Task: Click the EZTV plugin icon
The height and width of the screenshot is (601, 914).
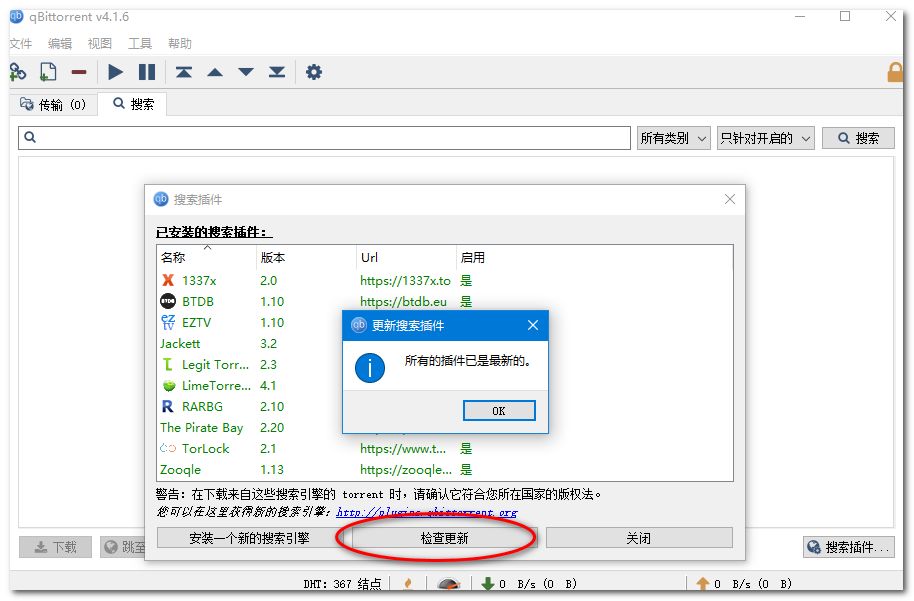Action: (168, 322)
